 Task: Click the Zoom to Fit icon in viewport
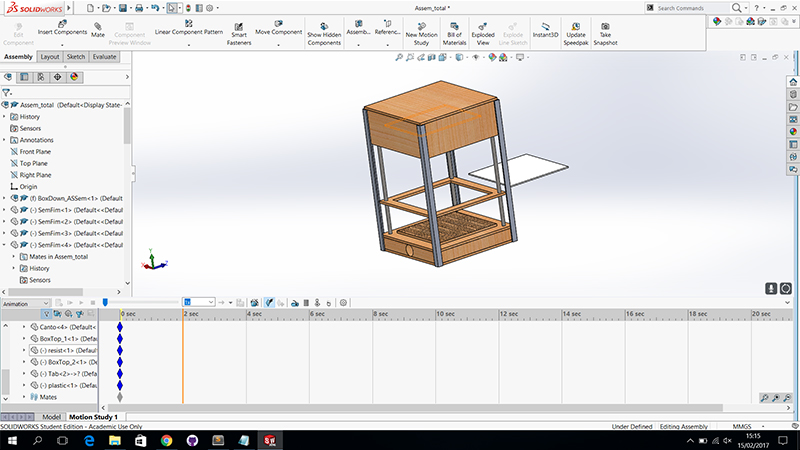[x=399, y=57]
